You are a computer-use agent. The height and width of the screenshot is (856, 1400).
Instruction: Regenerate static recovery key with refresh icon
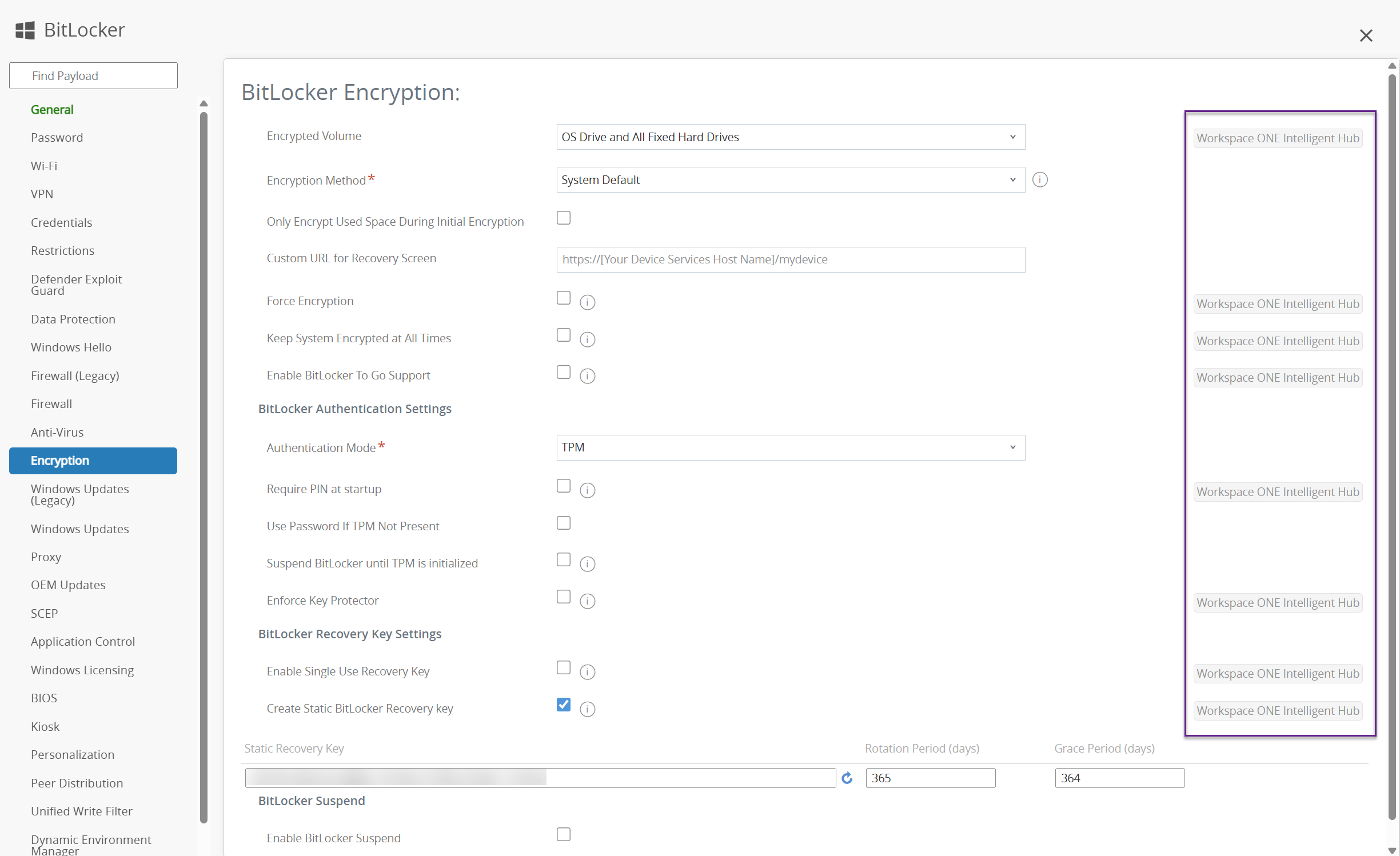pyautogui.click(x=847, y=778)
